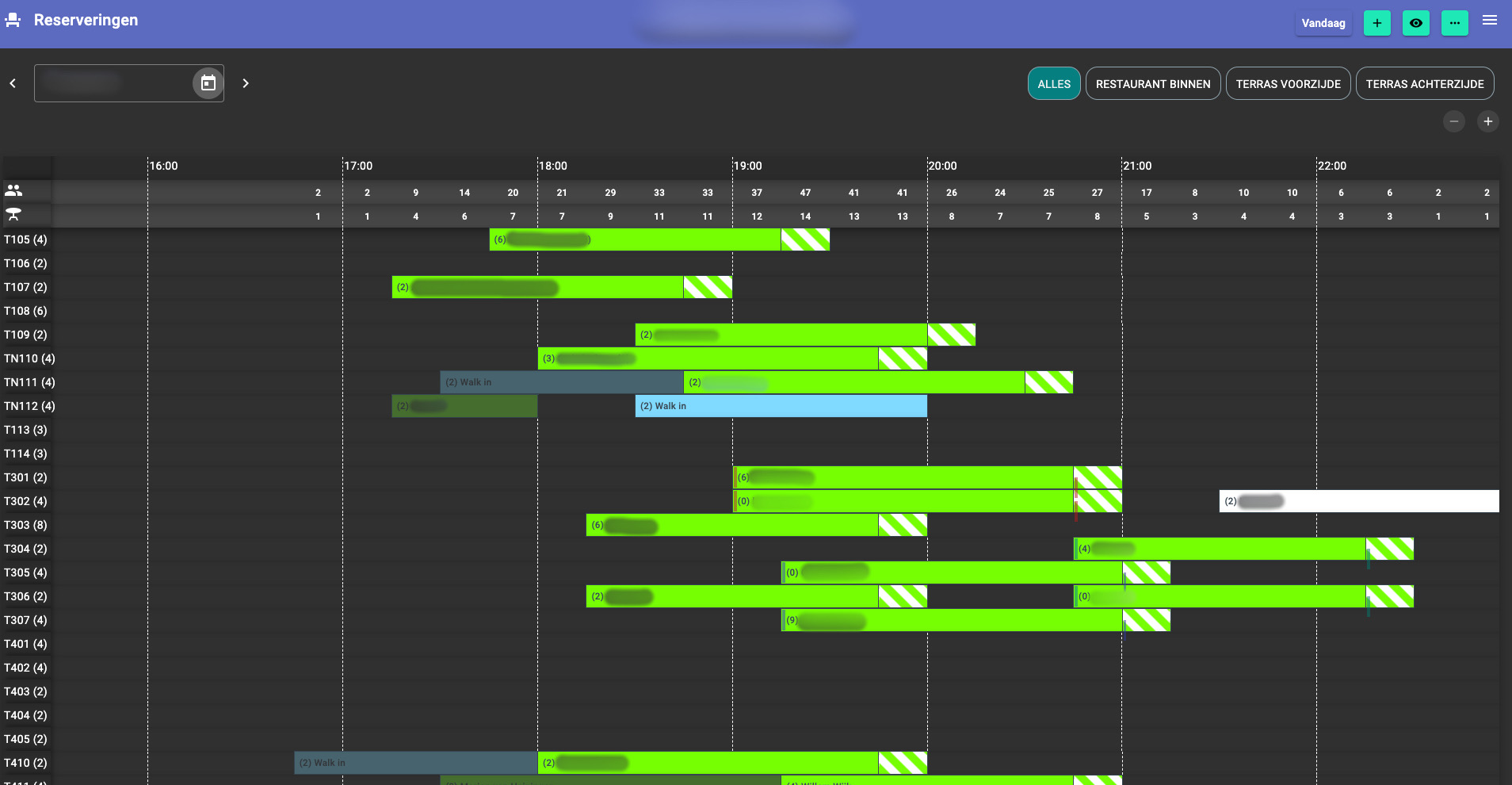Zoom out timeline with minus button
The width and height of the screenshot is (1512, 785).
(x=1453, y=121)
